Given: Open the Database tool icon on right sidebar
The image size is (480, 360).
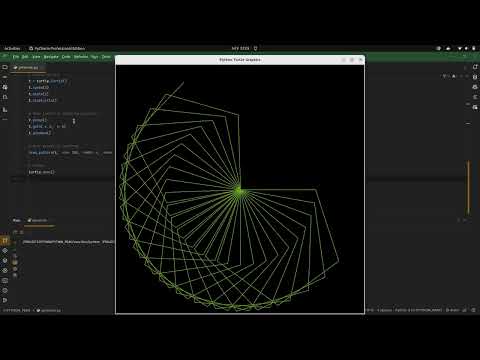Looking at the screenshot, I should (x=475, y=77).
